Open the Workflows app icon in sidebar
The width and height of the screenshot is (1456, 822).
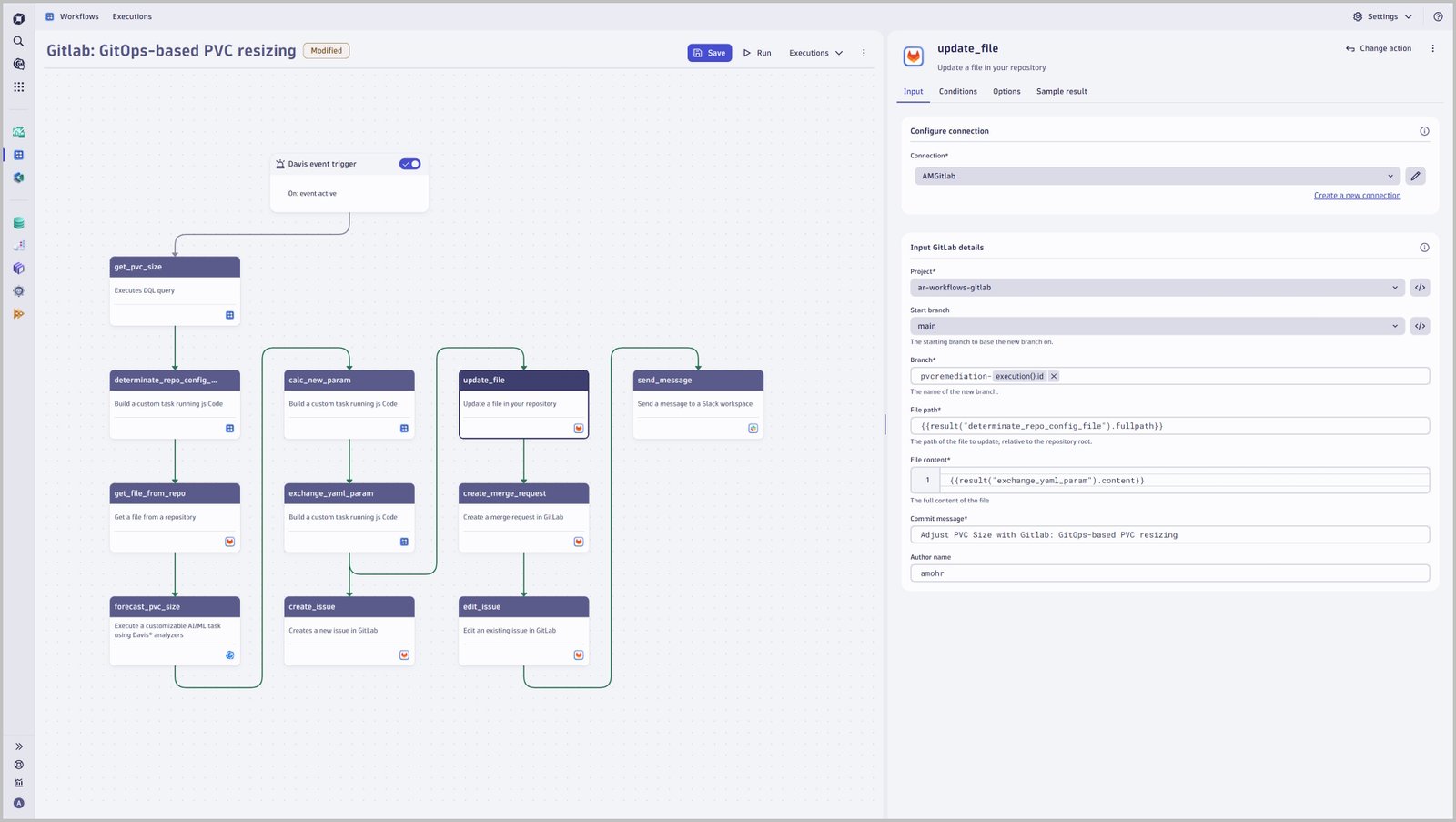tap(18, 155)
